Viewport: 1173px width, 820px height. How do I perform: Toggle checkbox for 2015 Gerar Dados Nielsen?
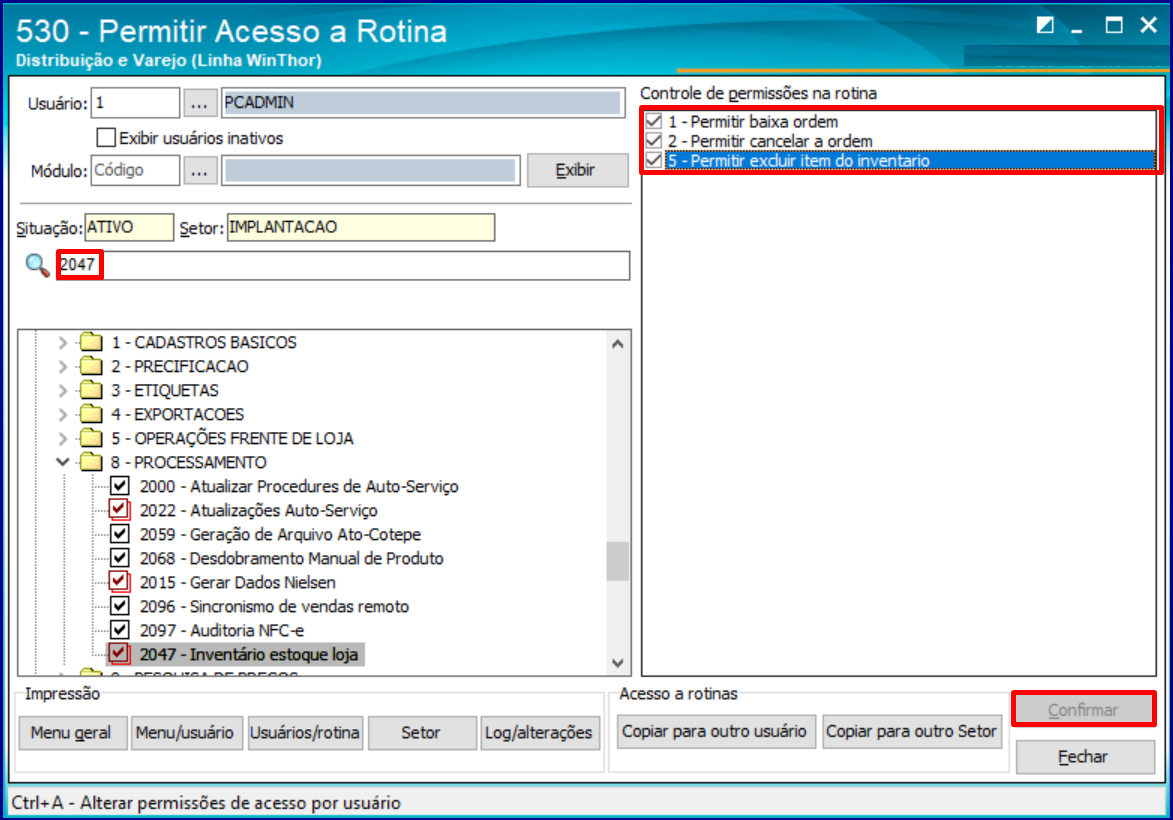point(120,581)
